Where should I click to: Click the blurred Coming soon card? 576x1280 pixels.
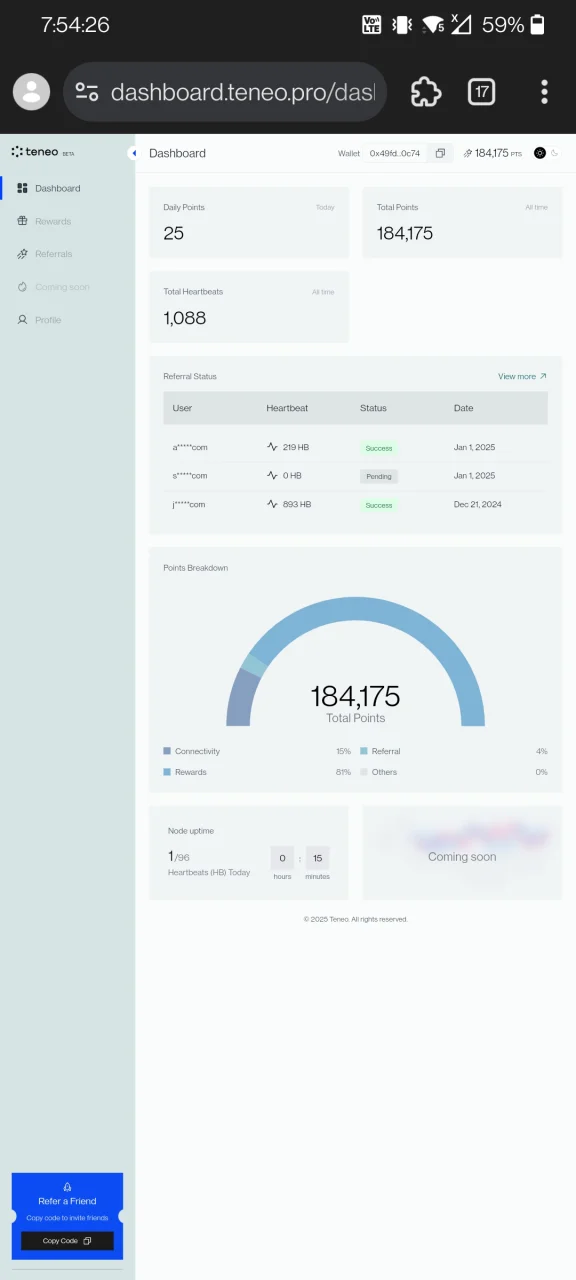pos(462,853)
